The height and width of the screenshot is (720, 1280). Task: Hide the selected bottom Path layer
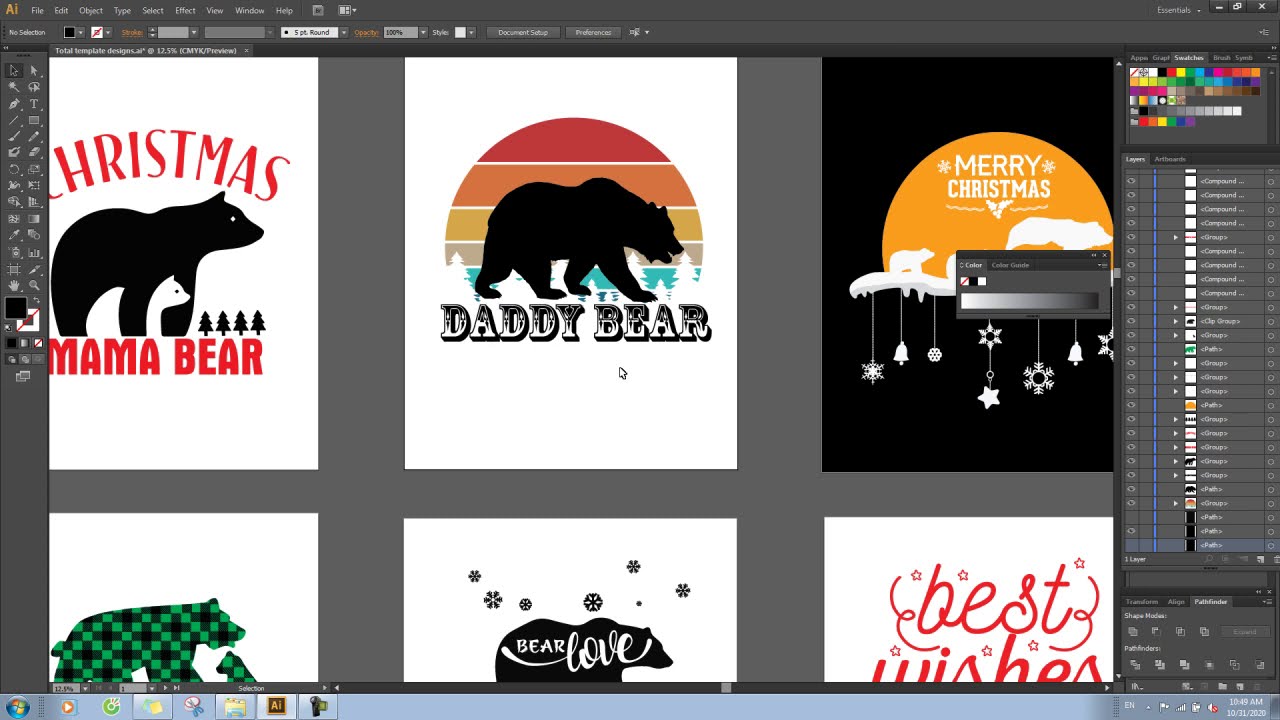coord(1131,545)
